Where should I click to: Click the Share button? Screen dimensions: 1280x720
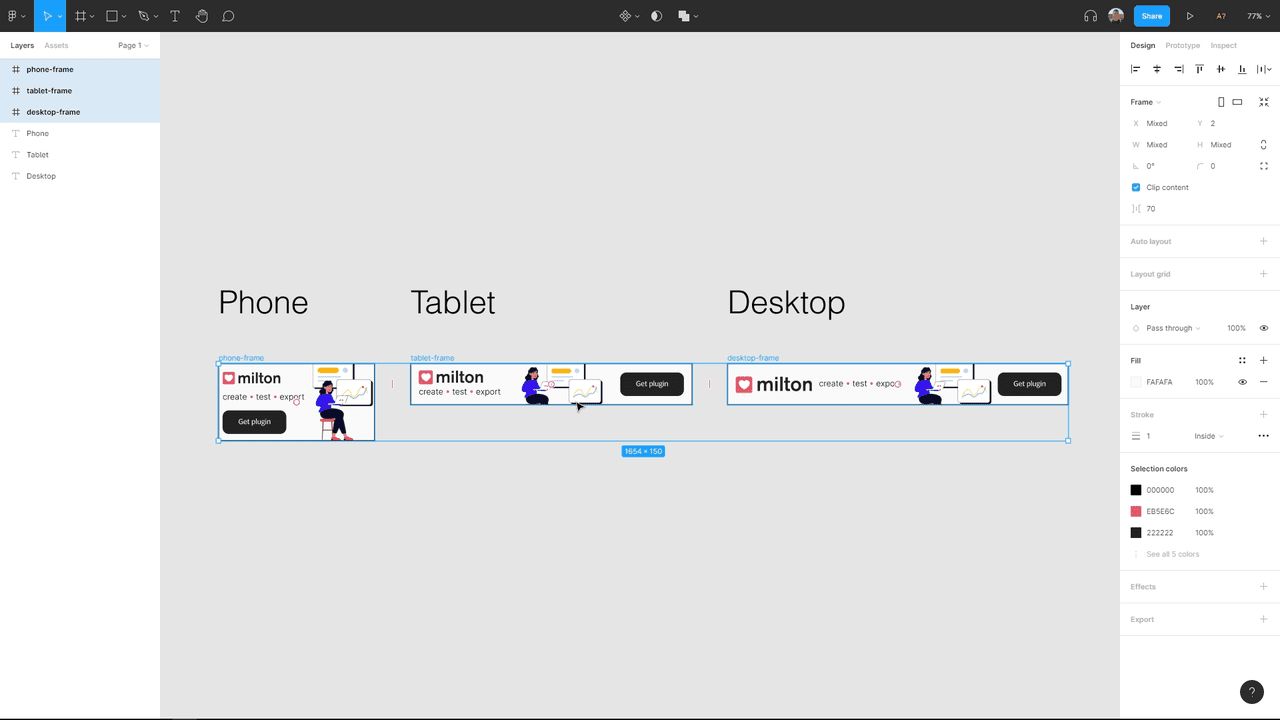(1152, 16)
